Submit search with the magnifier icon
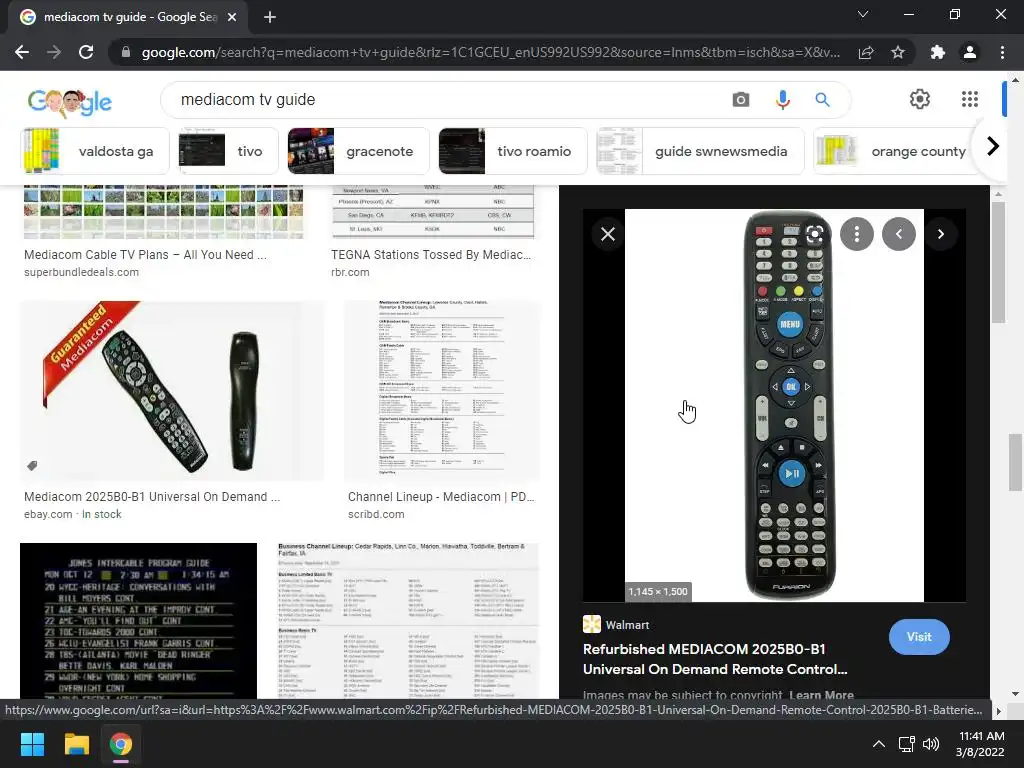1024x768 pixels. pos(822,99)
